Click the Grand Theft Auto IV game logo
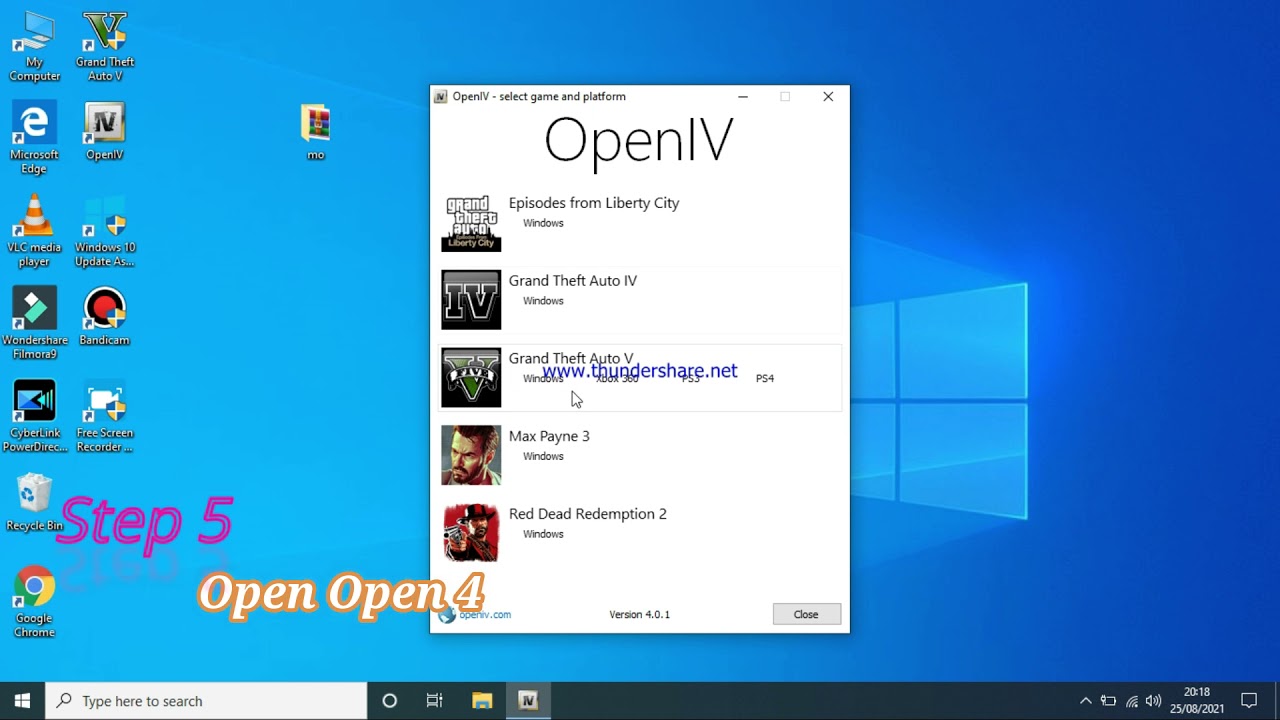The height and width of the screenshot is (720, 1280). pos(471,300)
